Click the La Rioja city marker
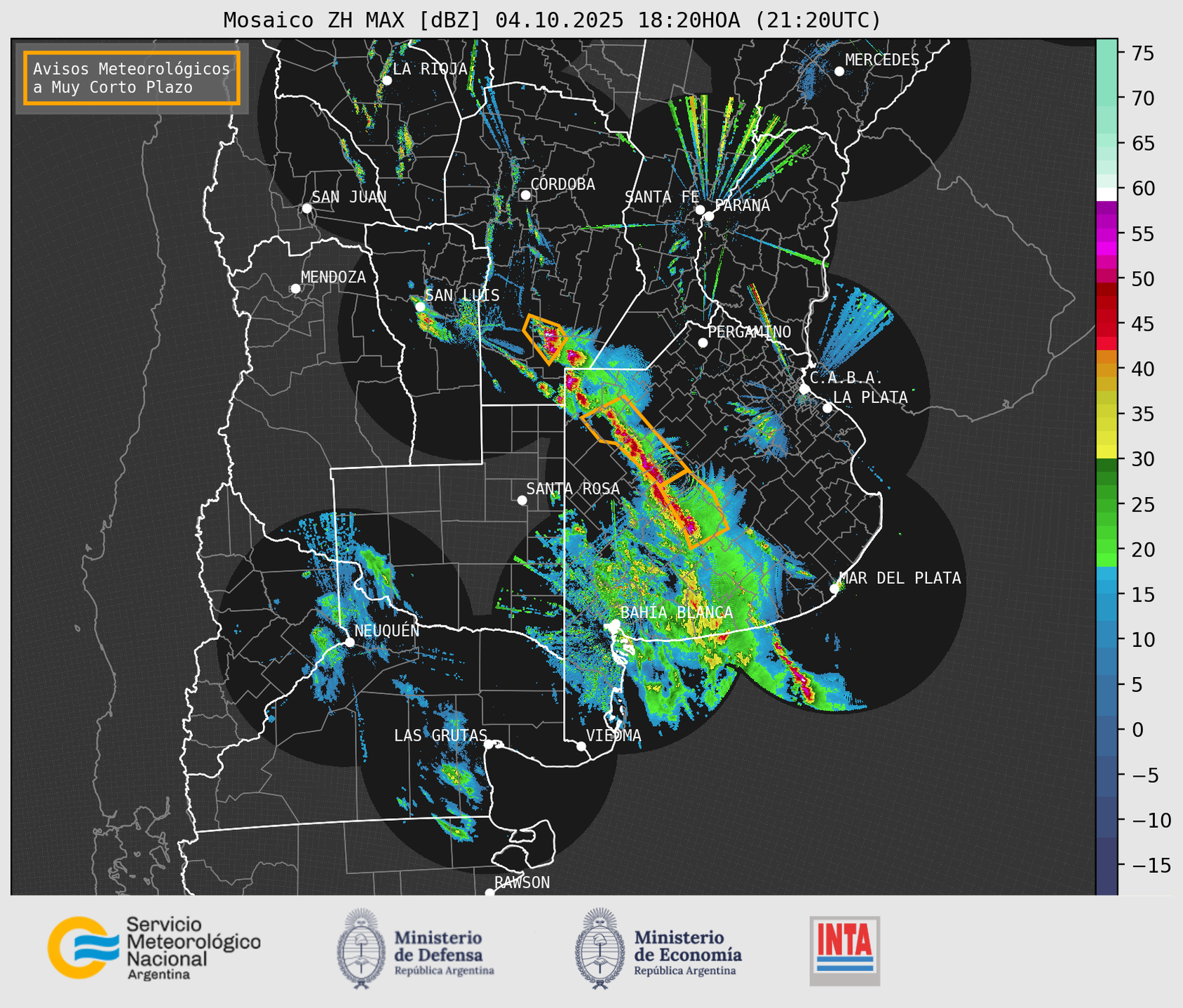The height and width of the screenshot is (1008, 1183). [x=386, y=81]
